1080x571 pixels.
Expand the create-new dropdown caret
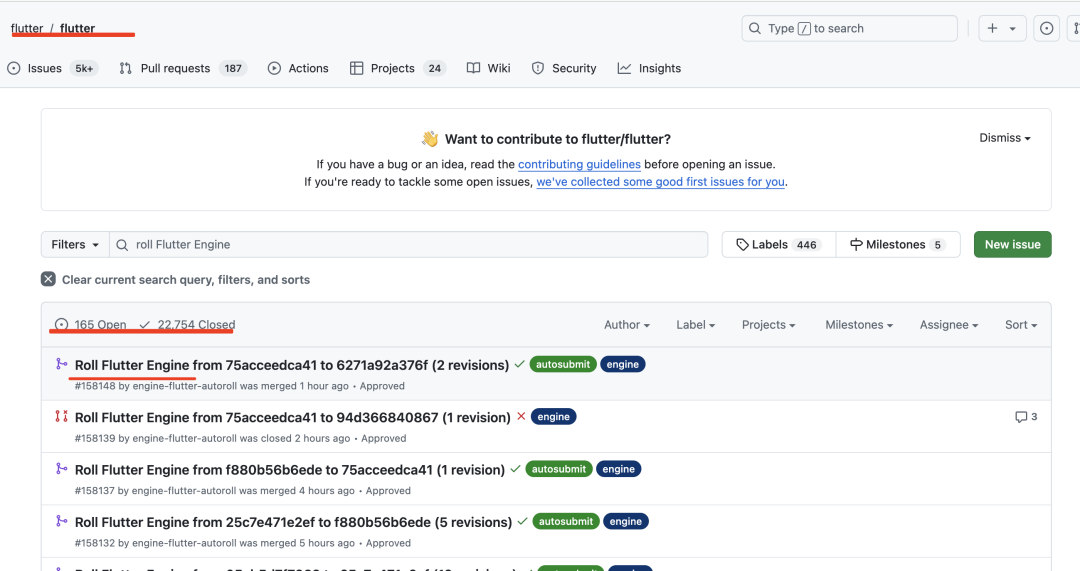tap(1012, 29)
